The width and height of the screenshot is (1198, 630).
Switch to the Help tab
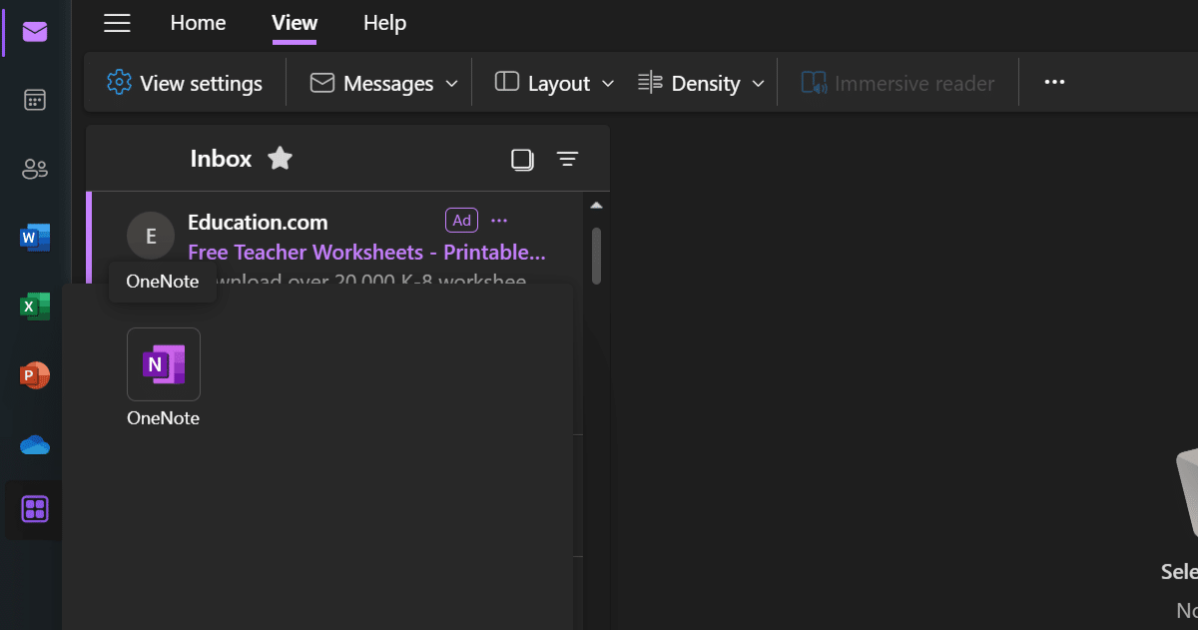pyautogui.click(x=384, y=23)
